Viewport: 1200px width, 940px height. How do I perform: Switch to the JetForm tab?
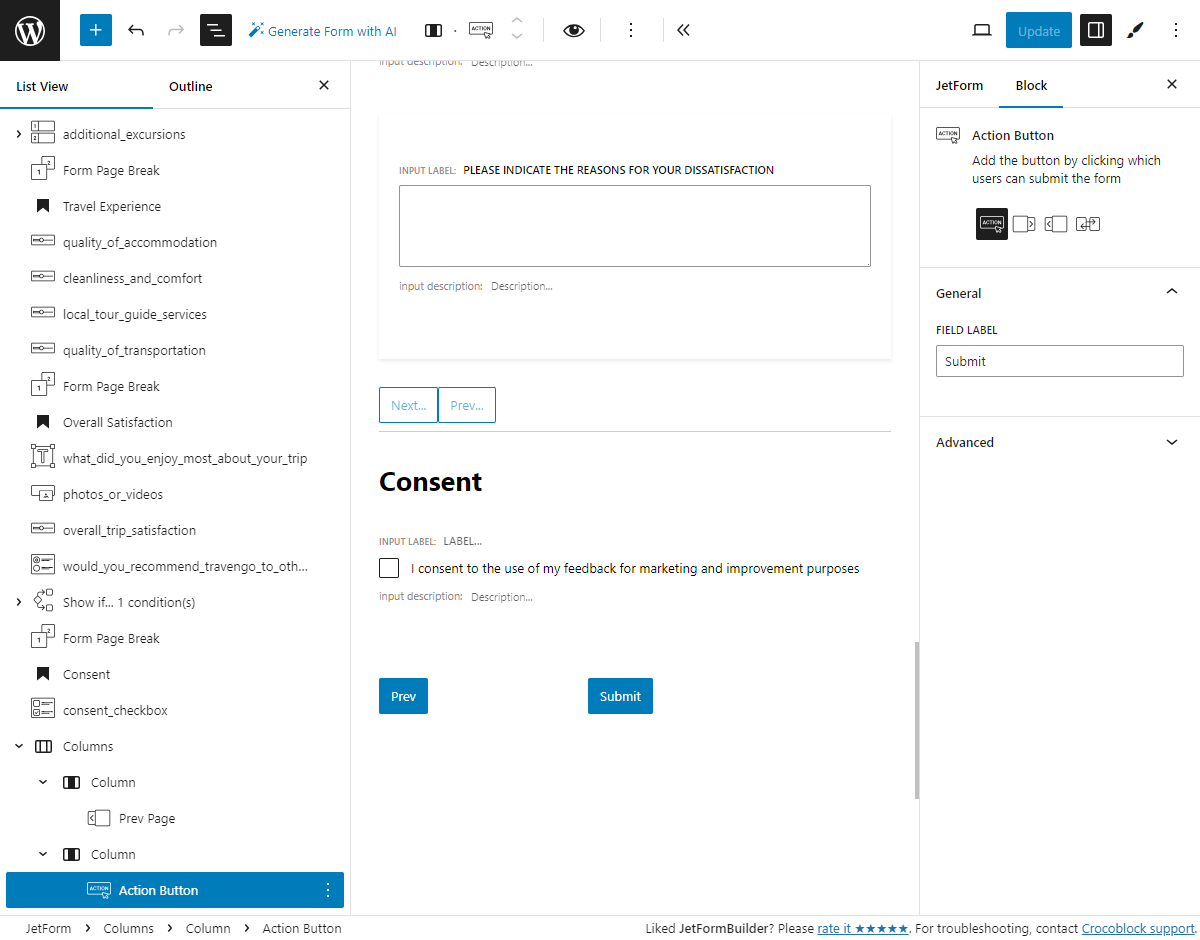click(x=959, y=86)
